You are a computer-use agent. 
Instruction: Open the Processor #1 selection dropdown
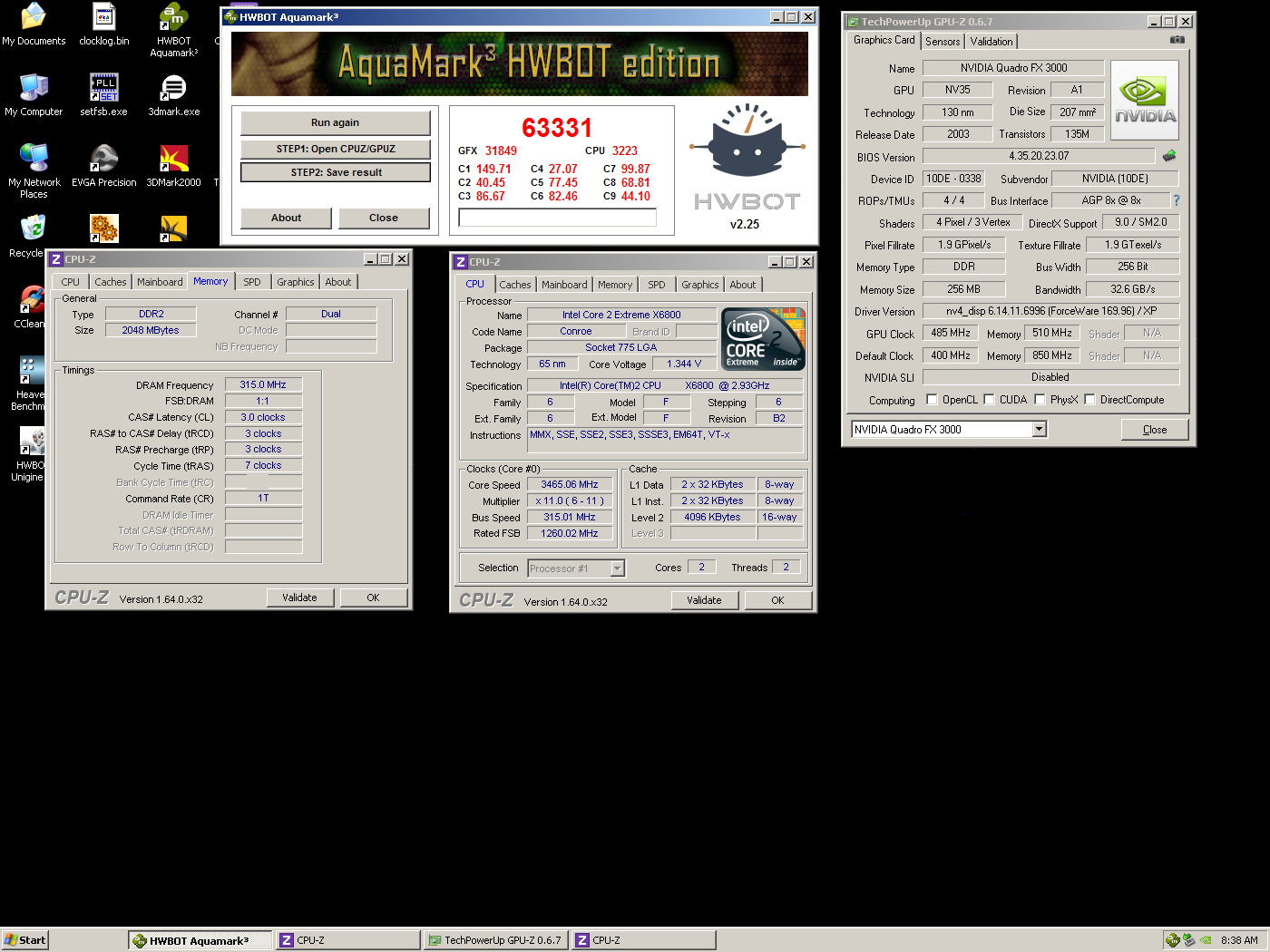pos(618,568)
